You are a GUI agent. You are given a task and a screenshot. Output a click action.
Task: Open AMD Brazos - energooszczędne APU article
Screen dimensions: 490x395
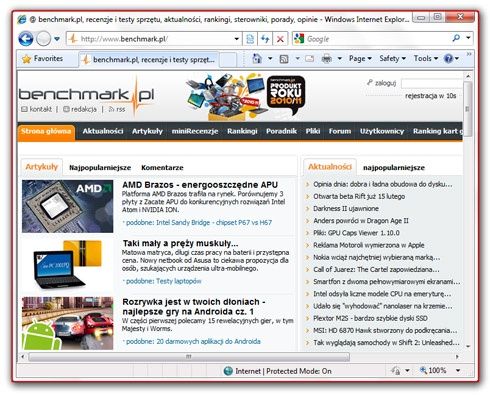[200, 185]
